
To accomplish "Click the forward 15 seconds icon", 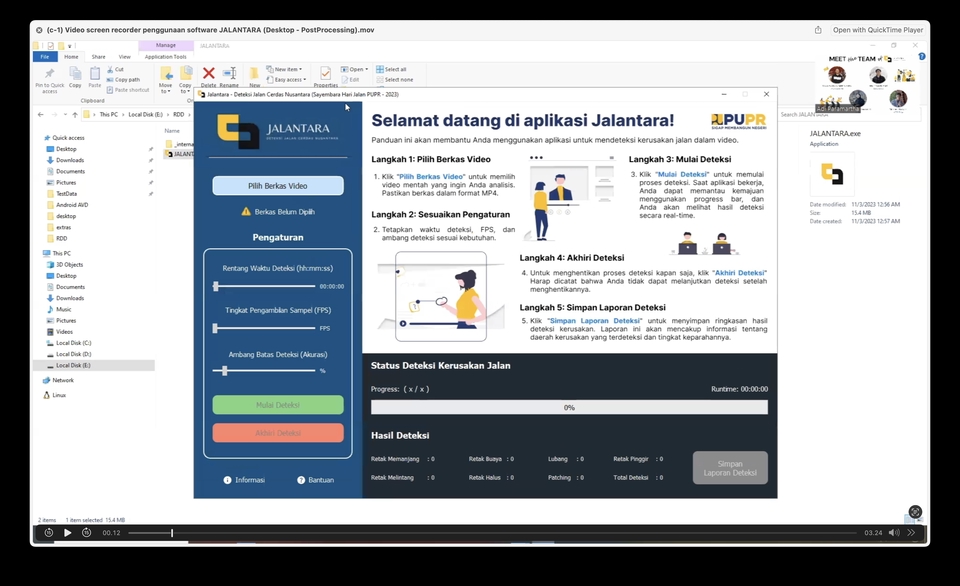I will 87,533.
